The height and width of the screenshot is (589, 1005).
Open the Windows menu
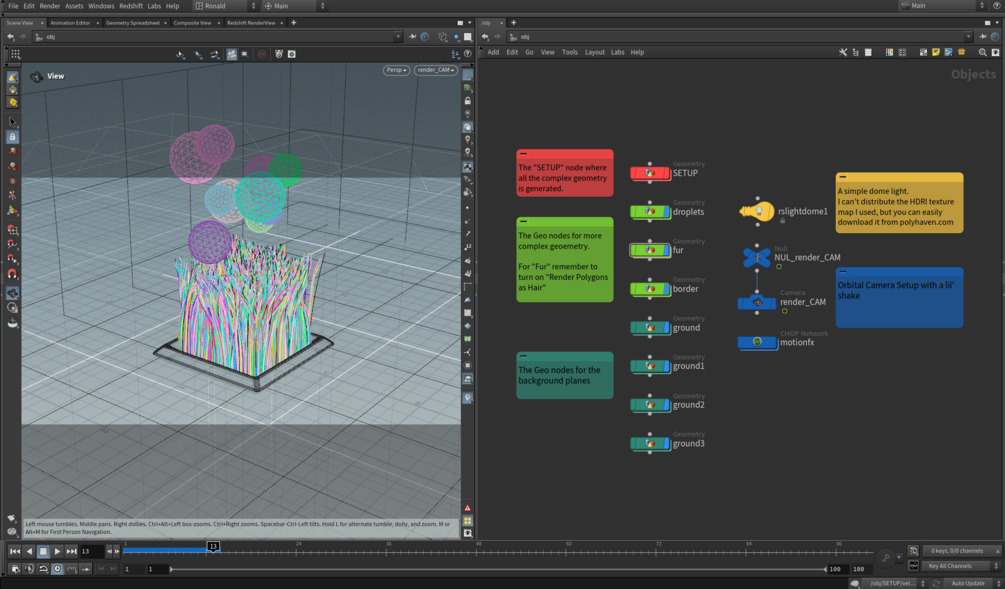pyautogui.click(x=101, y=6)
